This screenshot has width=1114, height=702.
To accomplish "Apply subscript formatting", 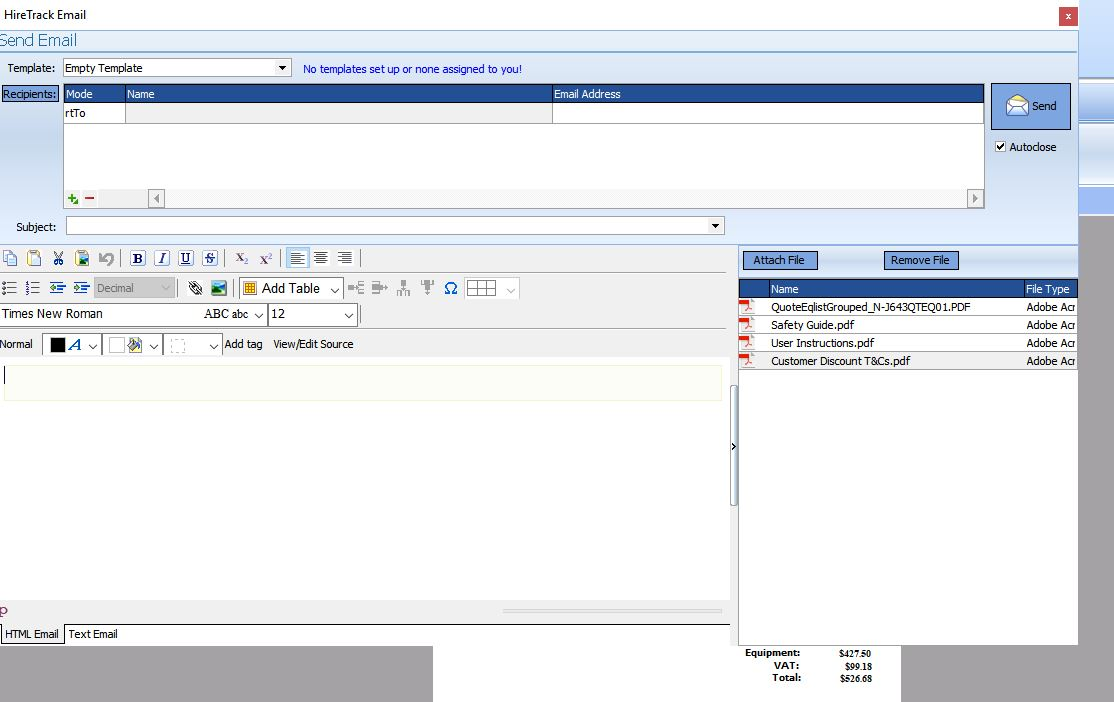I will click(241, 258).
